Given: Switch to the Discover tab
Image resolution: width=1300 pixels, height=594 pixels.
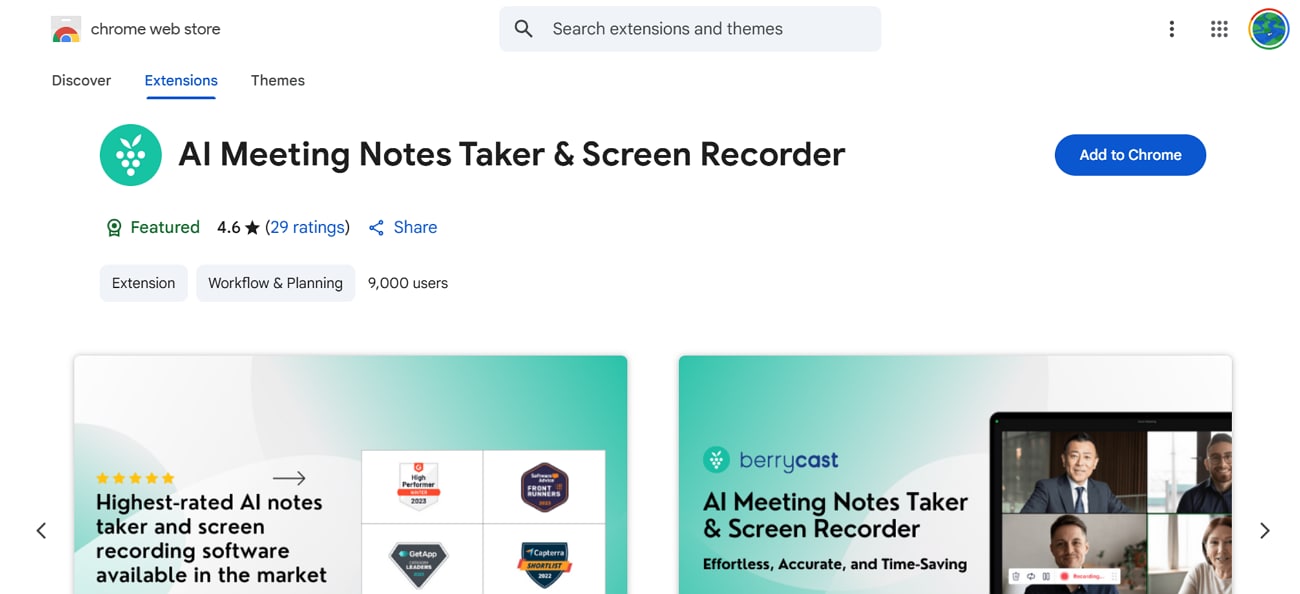Looking at the screenshot, I should coord(81,81).
